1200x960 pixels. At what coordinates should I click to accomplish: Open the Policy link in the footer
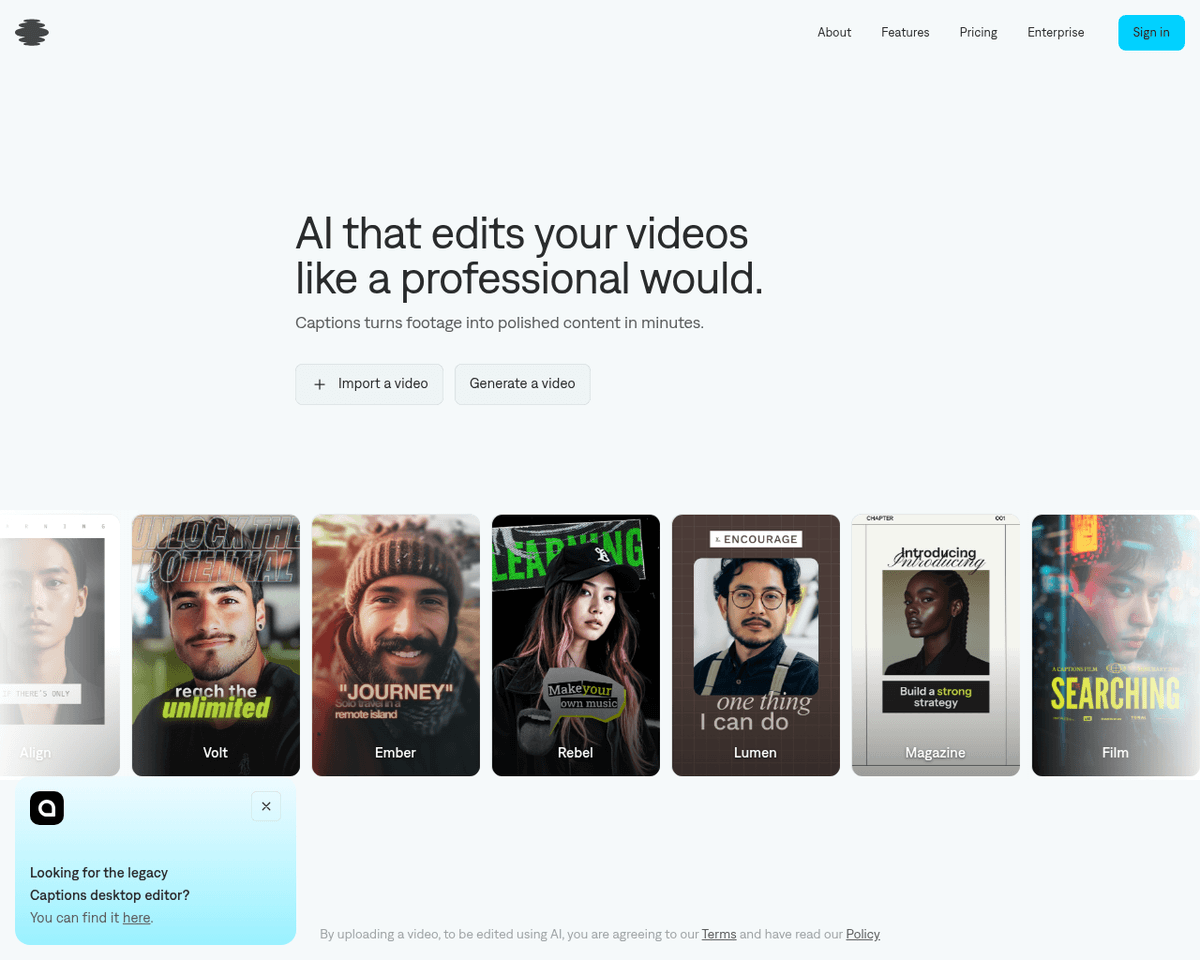click(862, 934)
